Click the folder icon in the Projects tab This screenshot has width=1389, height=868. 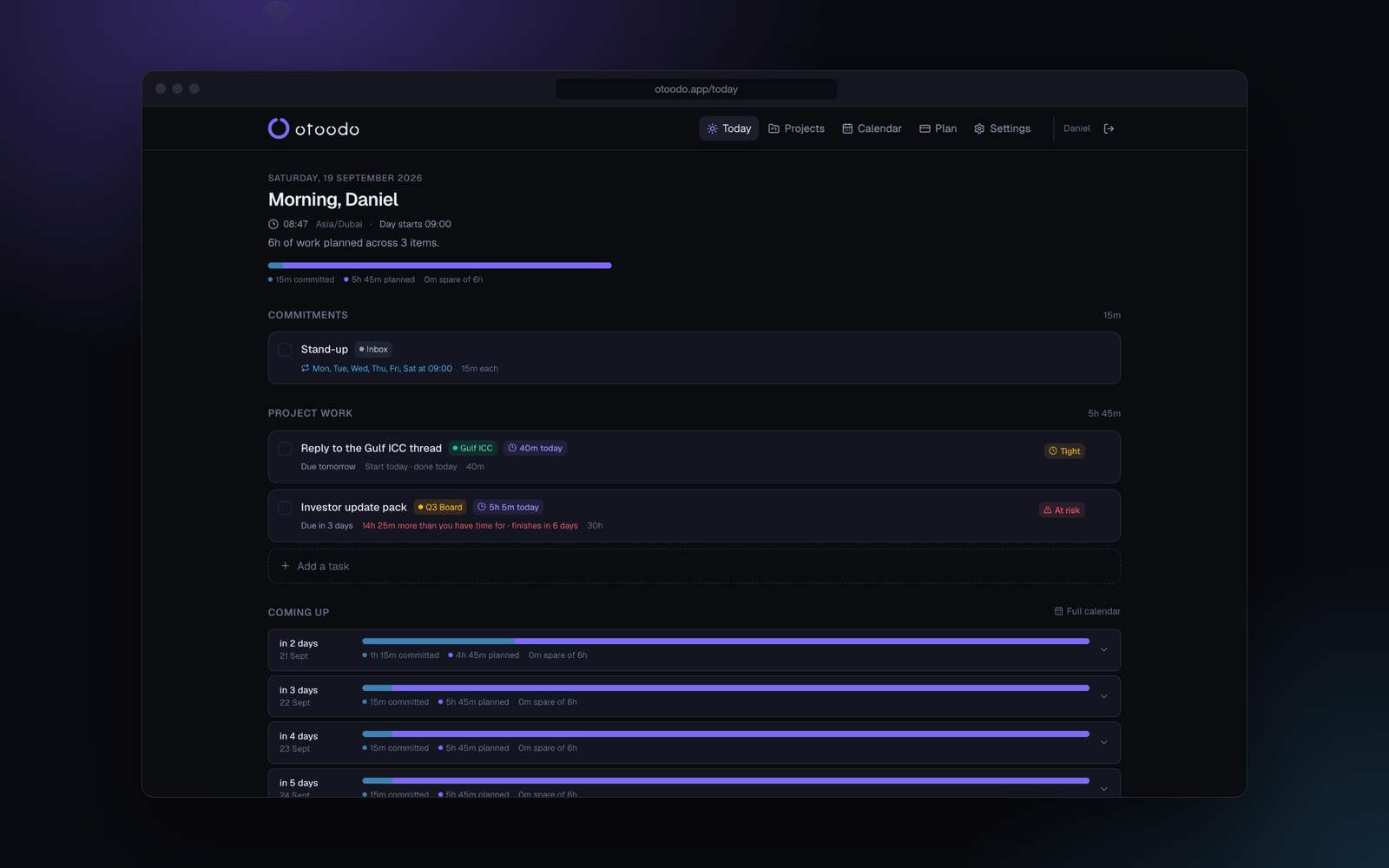(x=774, y=128)
